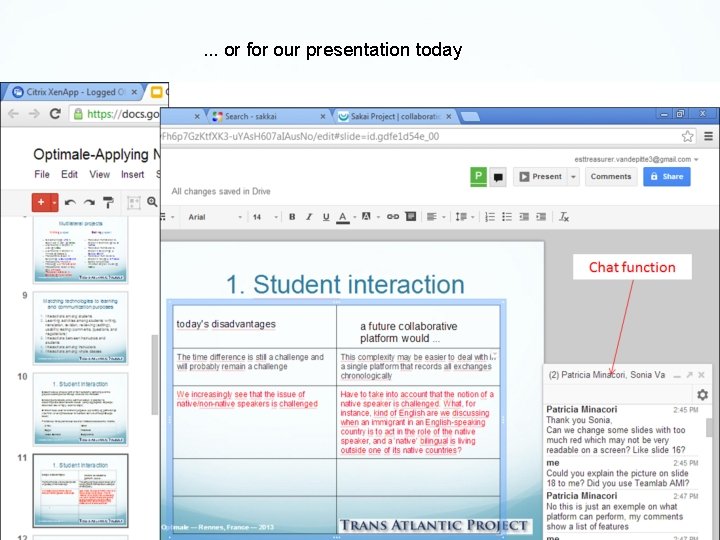
Task: Toggle bold formatting in the toolbar
Action: tap(292, 217)
